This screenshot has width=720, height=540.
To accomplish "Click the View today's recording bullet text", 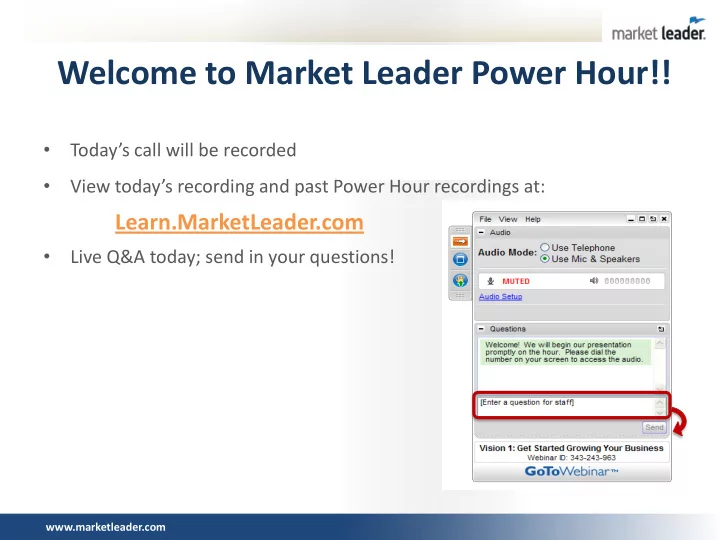I will pyautogui.click(x=308, y=187).
